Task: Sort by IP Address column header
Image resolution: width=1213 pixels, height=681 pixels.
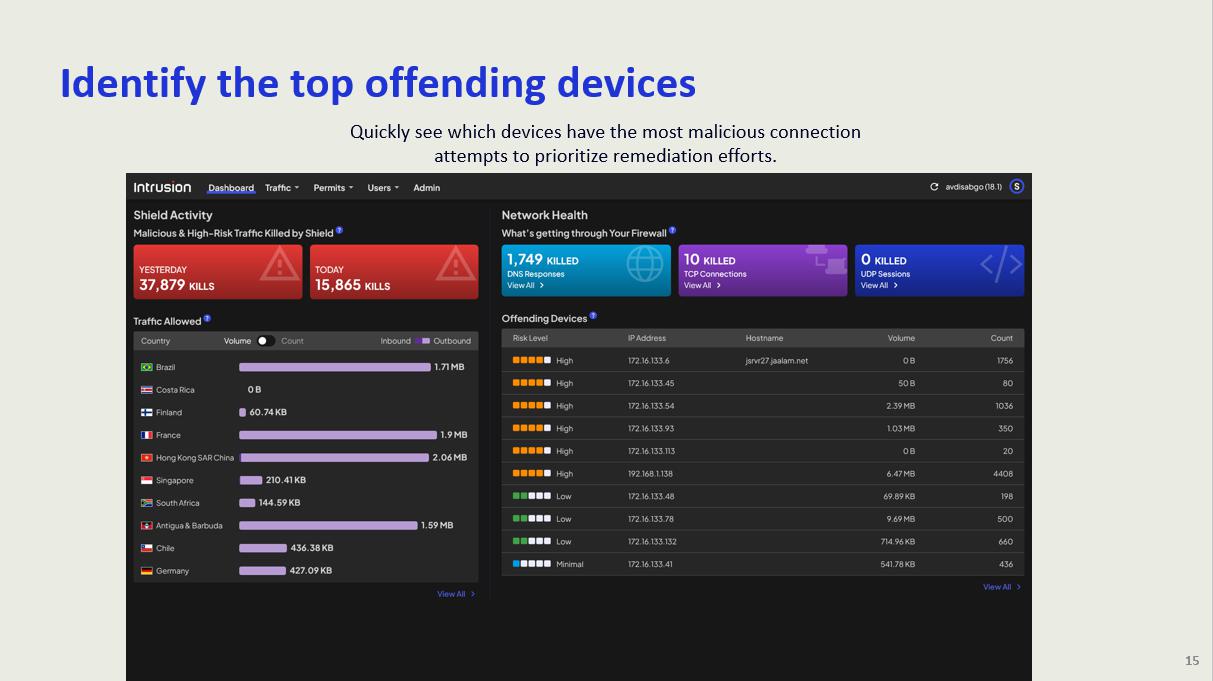Action: tap(647, 338)
